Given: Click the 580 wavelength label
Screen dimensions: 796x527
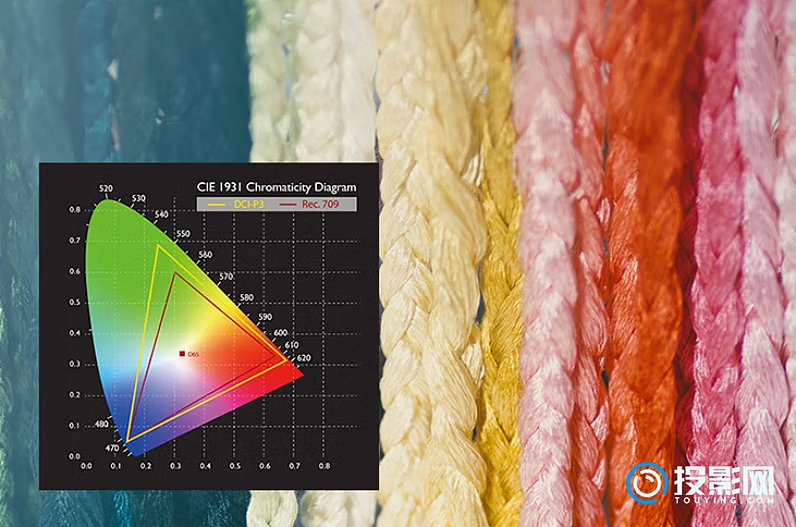Looking at the screenshot, I should pyautogui.click(x=247, y=297).
